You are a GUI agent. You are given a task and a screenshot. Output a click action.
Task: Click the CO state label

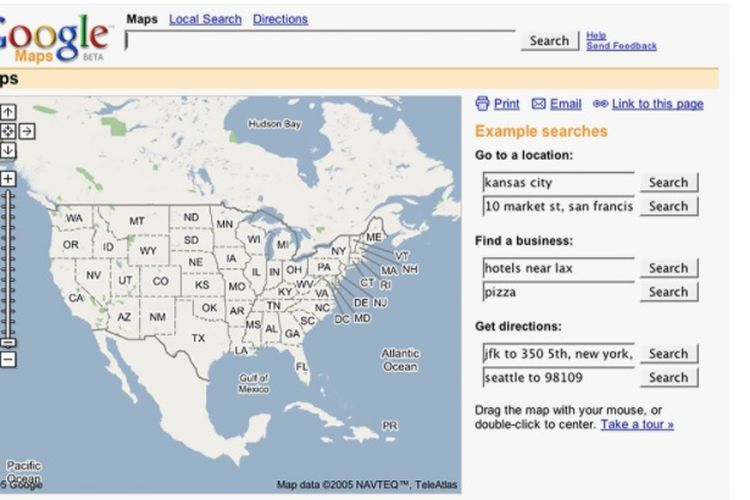tap(161, 281)
